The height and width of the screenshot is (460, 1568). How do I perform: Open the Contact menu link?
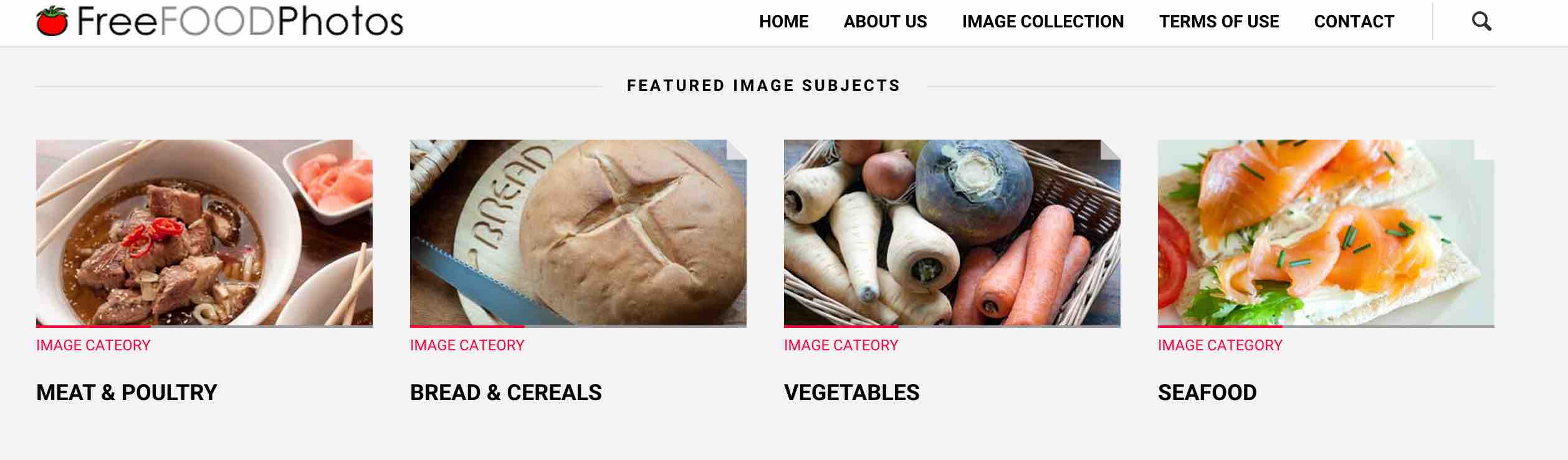pyautogui.click(x=1354, y=22)
